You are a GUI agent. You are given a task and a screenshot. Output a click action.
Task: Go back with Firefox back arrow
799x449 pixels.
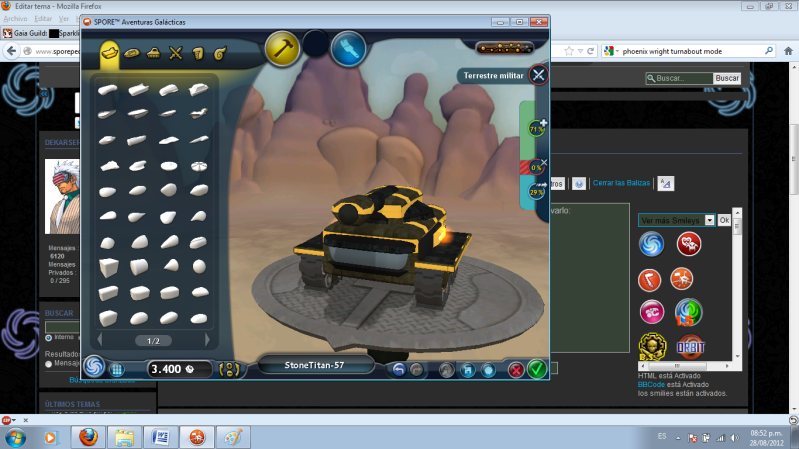click(x=12, y=51)
